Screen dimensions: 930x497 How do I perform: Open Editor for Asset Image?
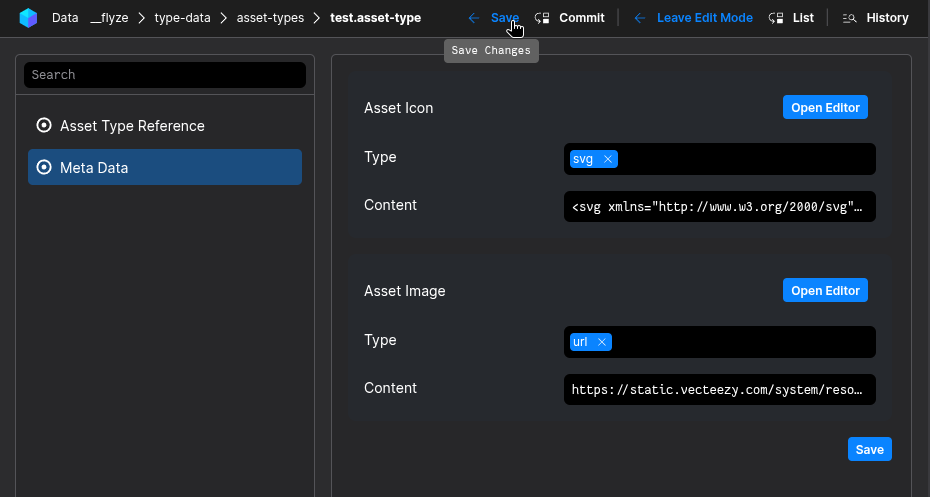[x=825, y=290]
